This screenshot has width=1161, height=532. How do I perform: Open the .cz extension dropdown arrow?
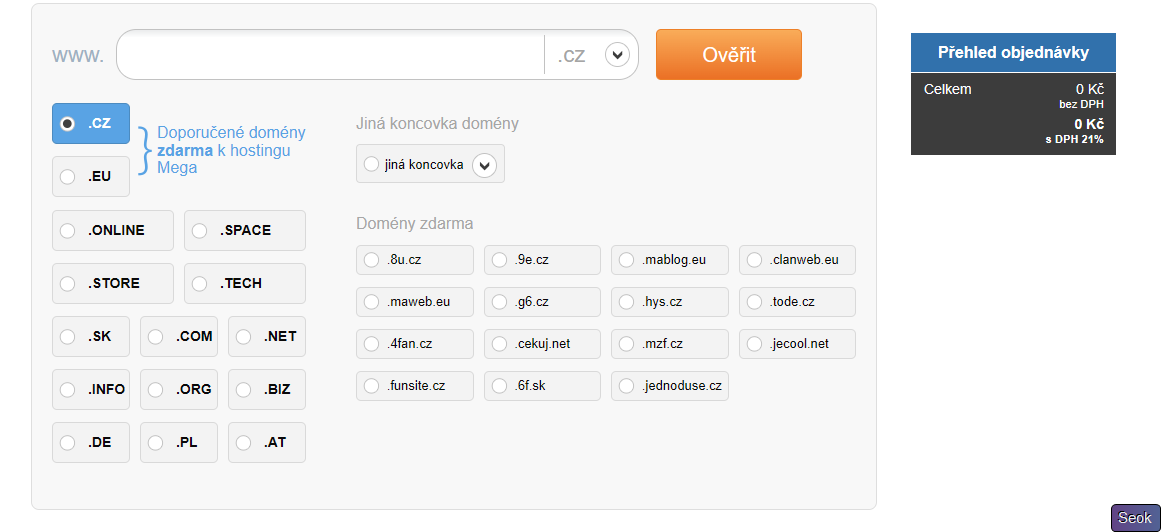pos(617,55)
